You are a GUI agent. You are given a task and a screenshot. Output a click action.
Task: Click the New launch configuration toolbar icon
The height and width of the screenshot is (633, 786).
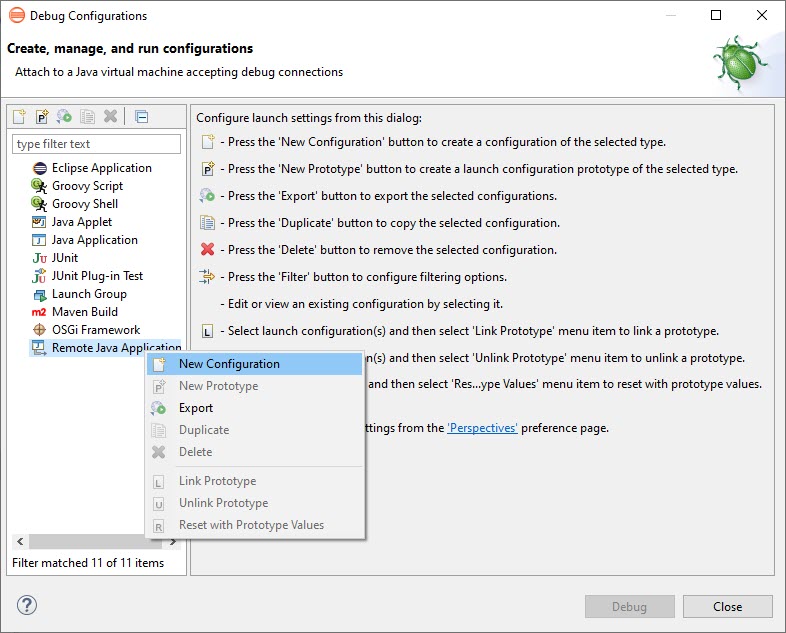pyautogui.click(x=20, y=117)
